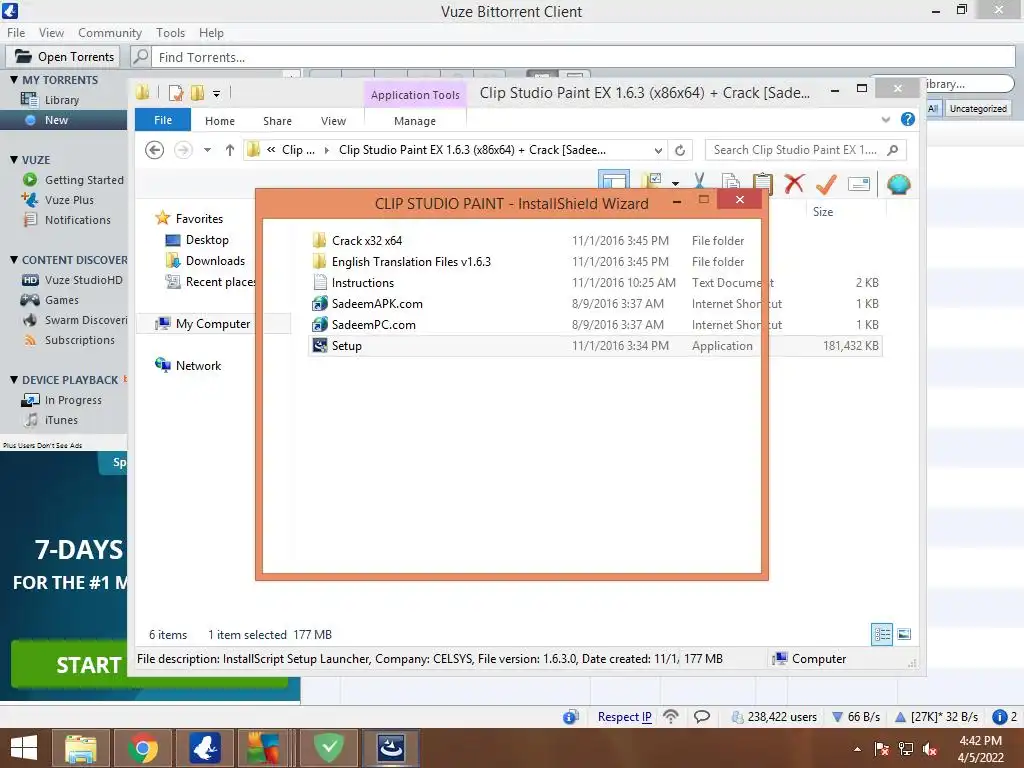Click the Respect IP link in the status bar
Viewport: 1024px width, 768px height.
coord(624,716)
